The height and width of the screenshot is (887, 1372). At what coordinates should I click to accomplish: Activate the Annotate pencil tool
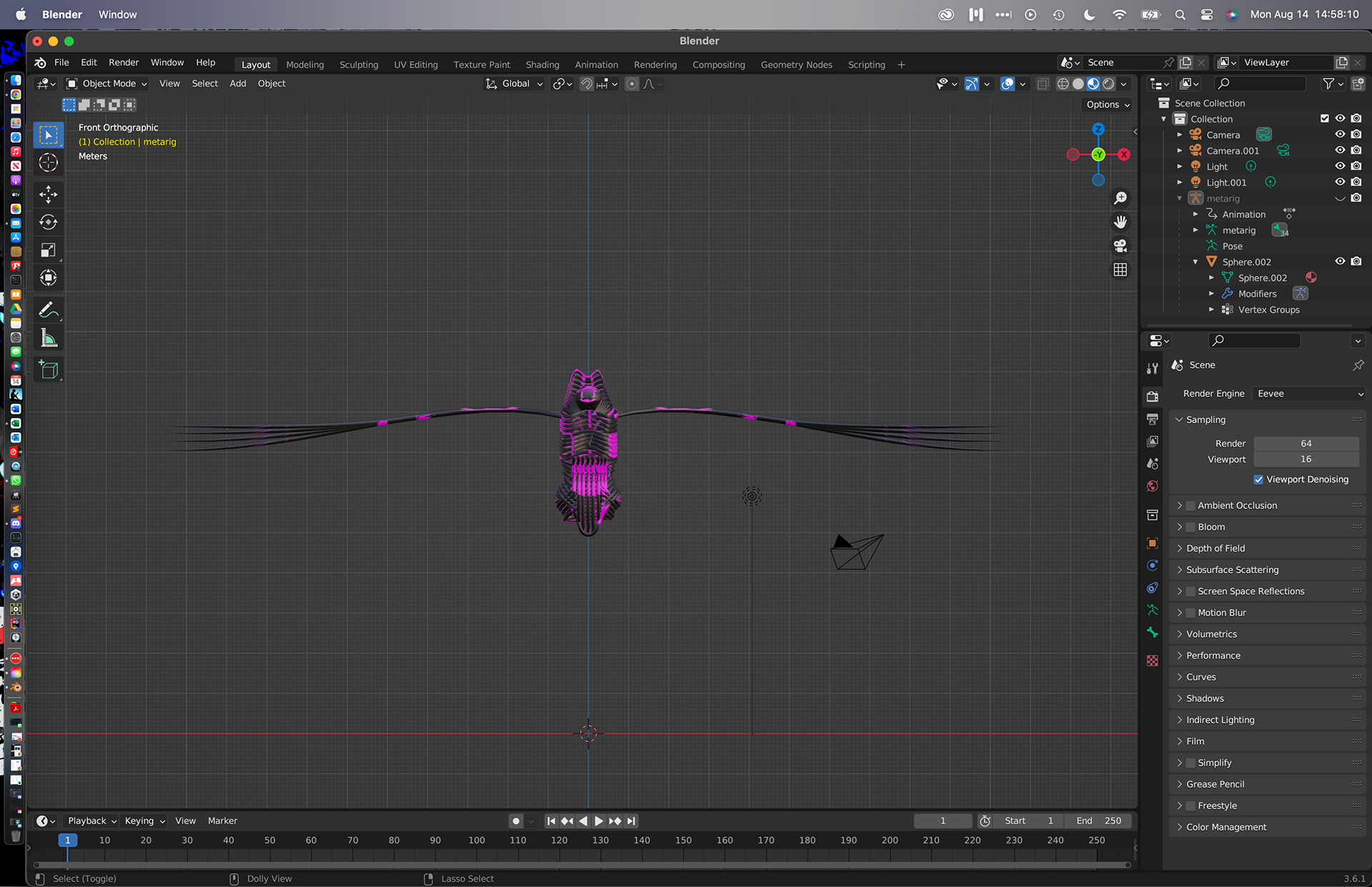pos(49,309)
